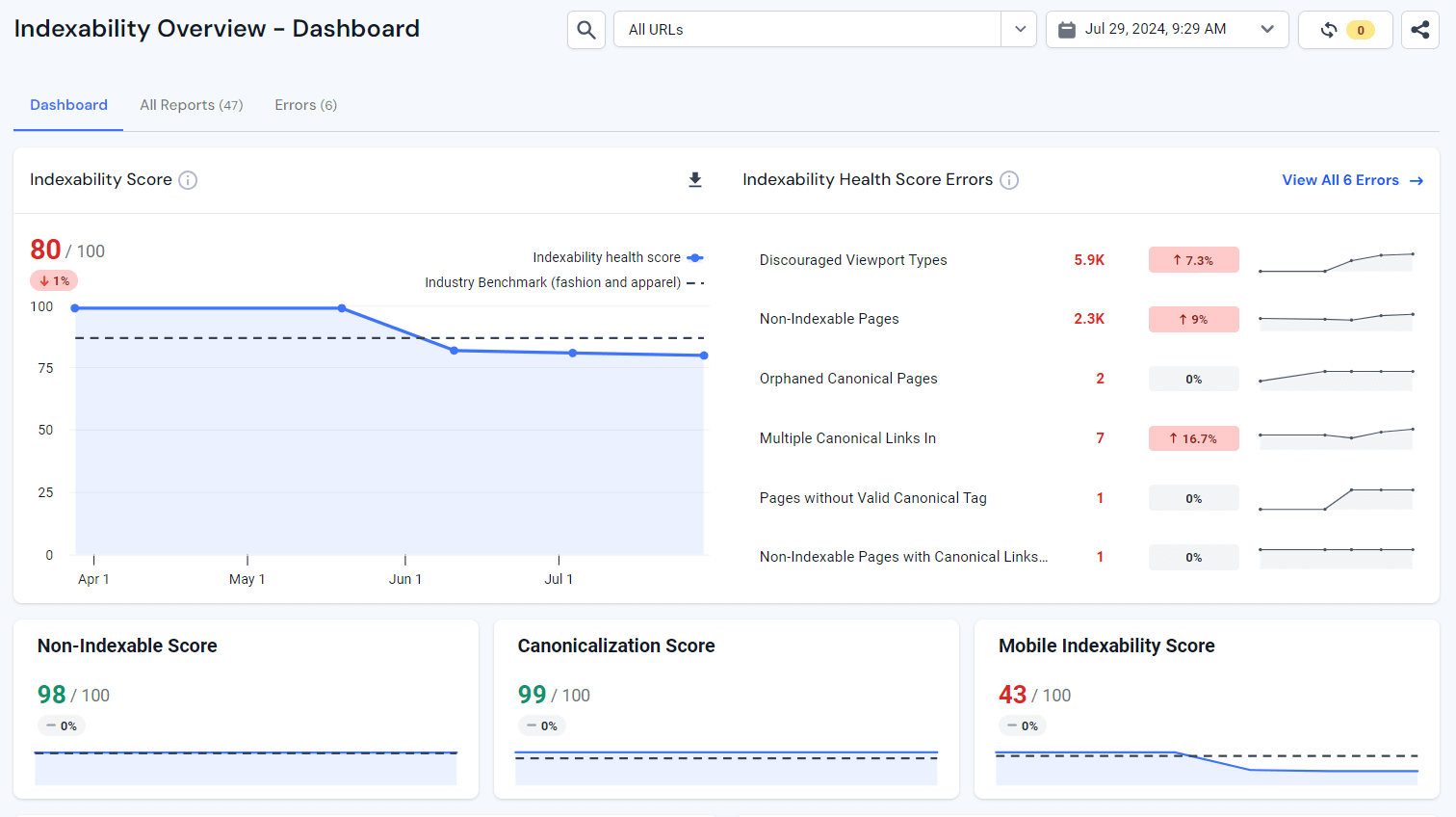This screenshot has height=817, width=1456.
Task: Open the info tooltip for Indexability Health Score Errors
Action: [1008, 179]
